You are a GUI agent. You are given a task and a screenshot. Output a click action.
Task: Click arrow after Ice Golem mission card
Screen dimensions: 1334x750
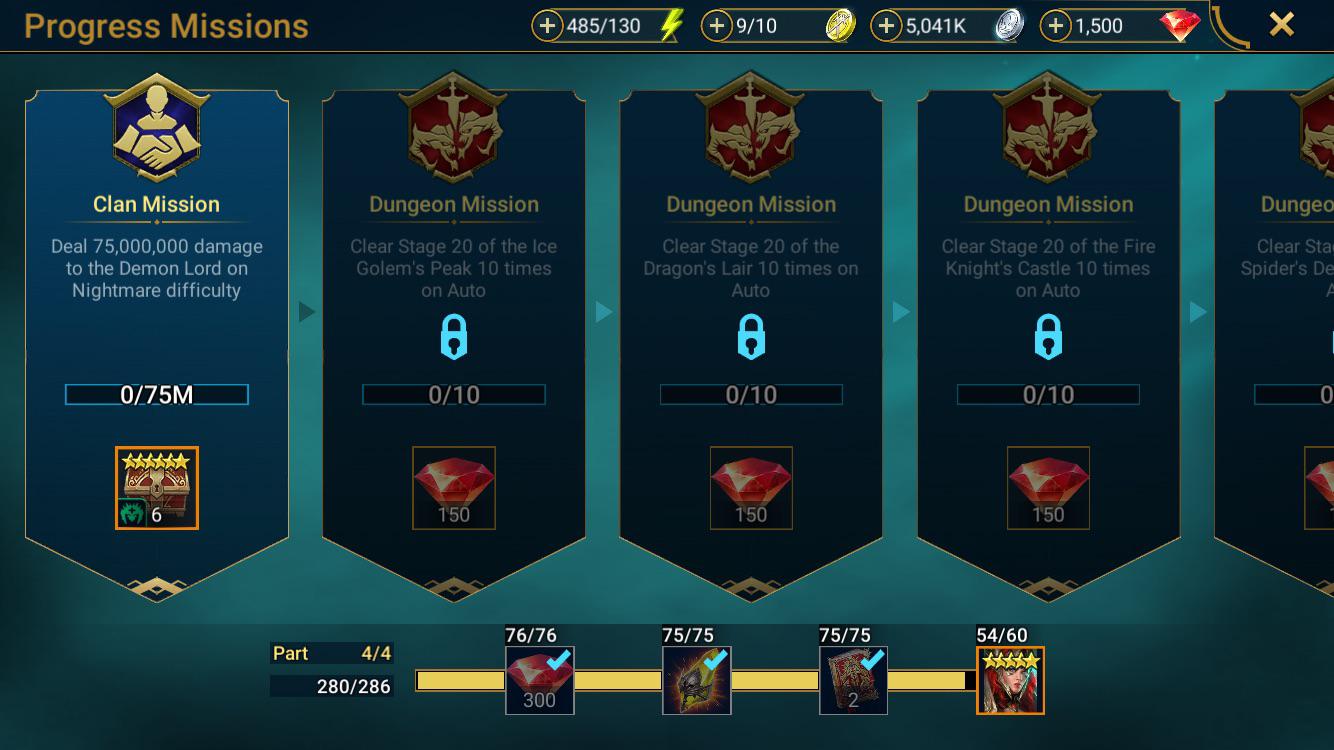point(604,312)
